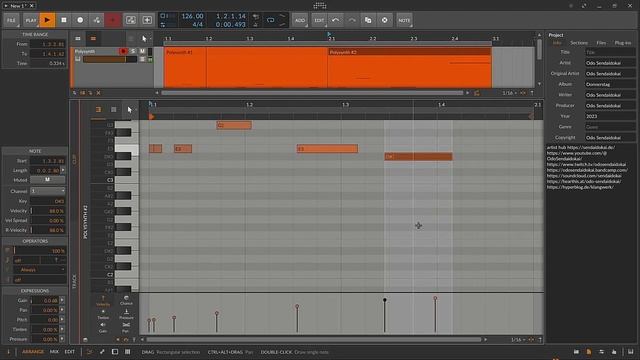Select the D#3 note in piano roll
Viewport: 640px width, 360px height.
418,156
